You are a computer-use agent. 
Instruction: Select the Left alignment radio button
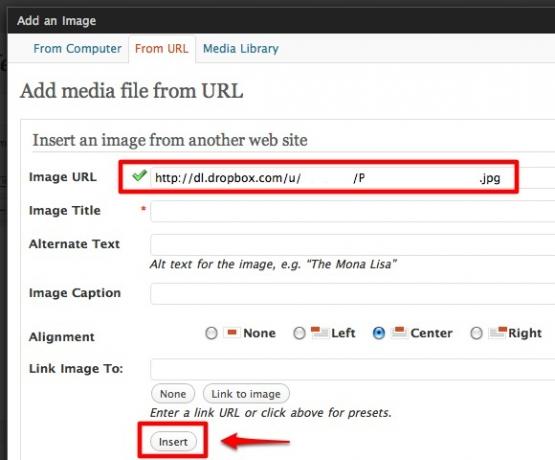299,333
